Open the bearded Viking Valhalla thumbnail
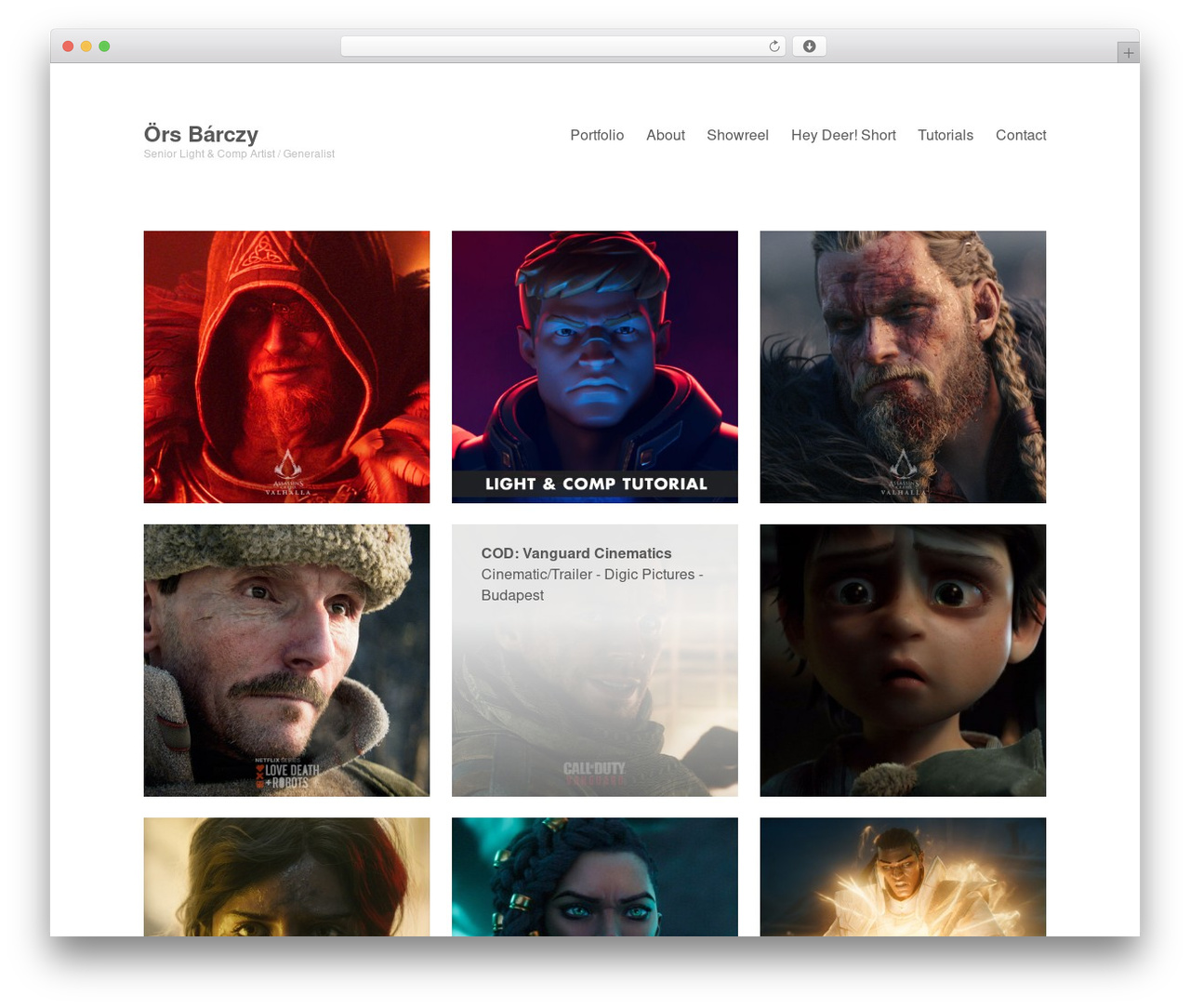 (903, 366)
